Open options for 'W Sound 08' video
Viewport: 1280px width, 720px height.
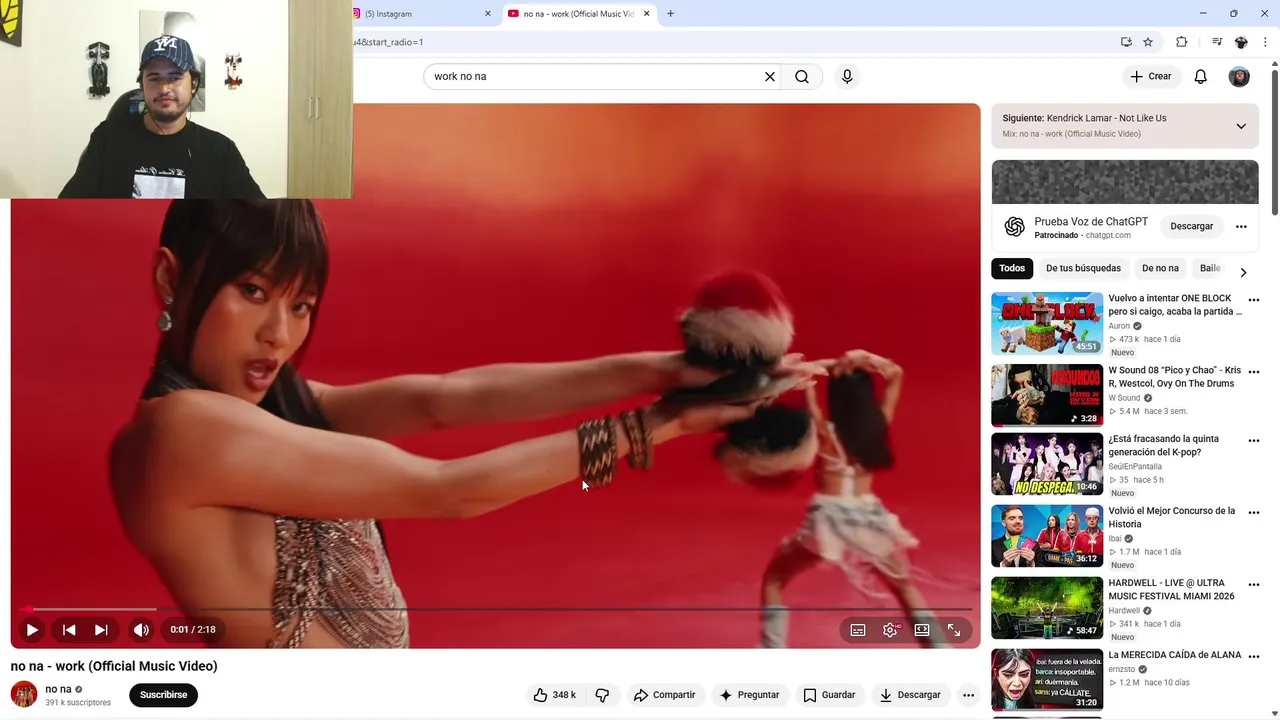[x=1253, y=372]
